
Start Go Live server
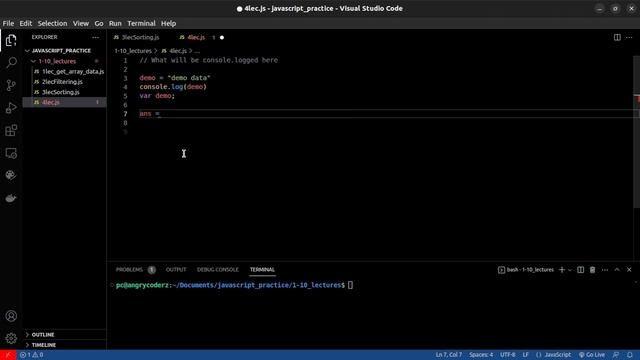coord(592,355)
